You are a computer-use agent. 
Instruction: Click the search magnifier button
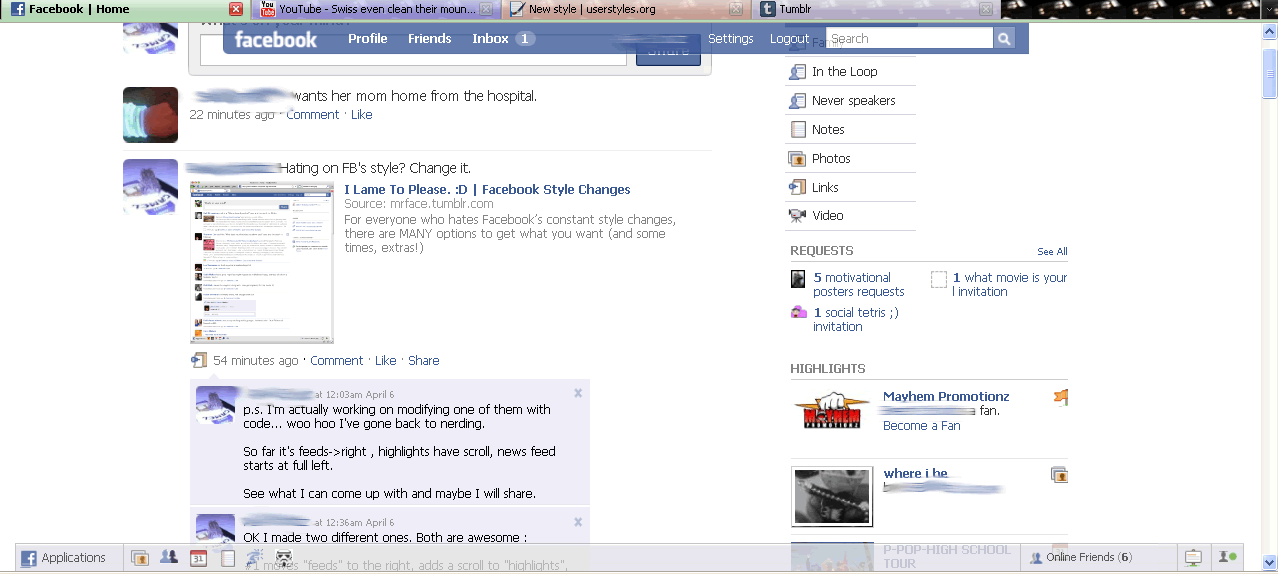click(x=1004, y=38)
